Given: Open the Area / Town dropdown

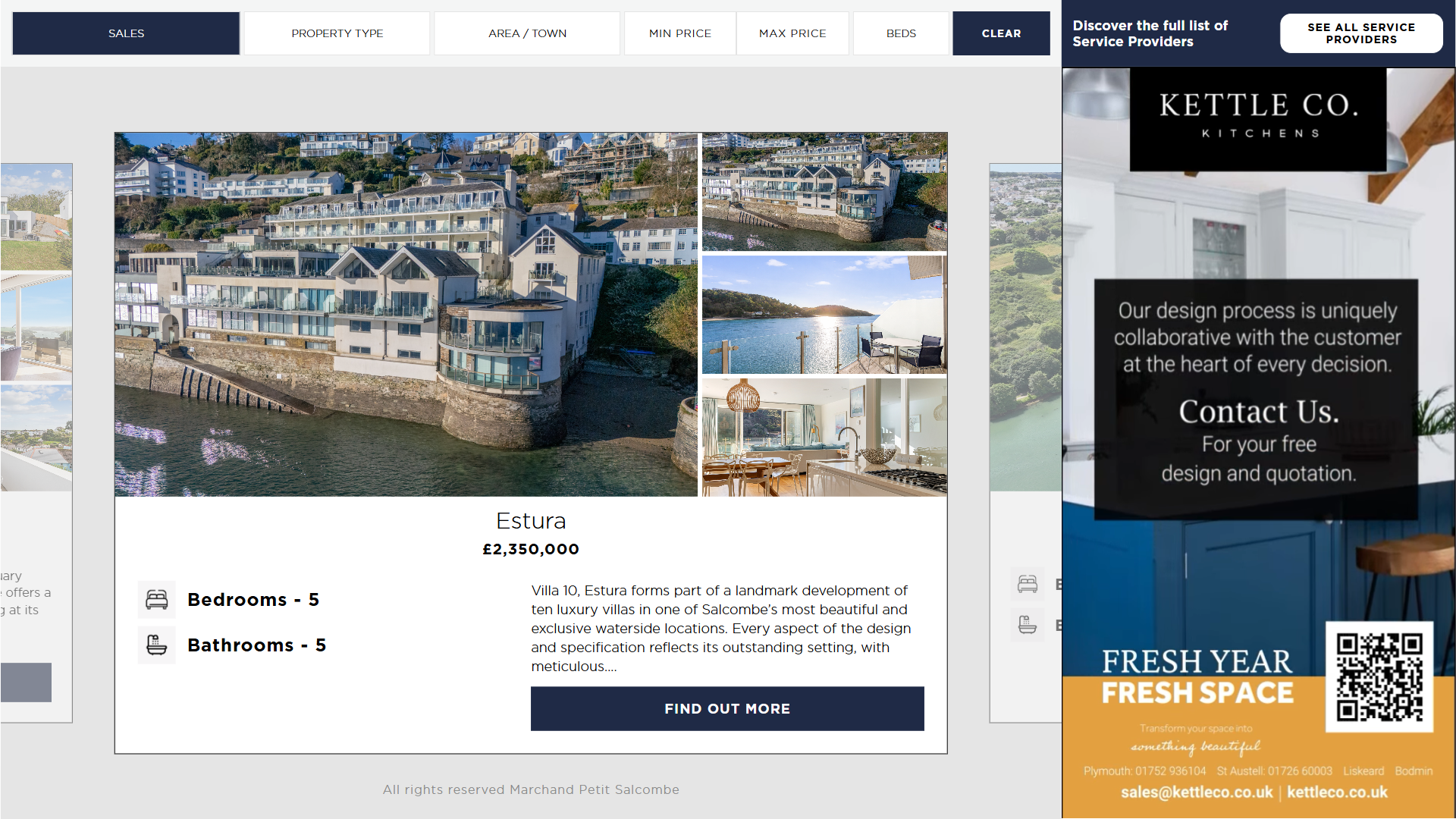Looking at the screenshot, I should [x=527, y=33].
